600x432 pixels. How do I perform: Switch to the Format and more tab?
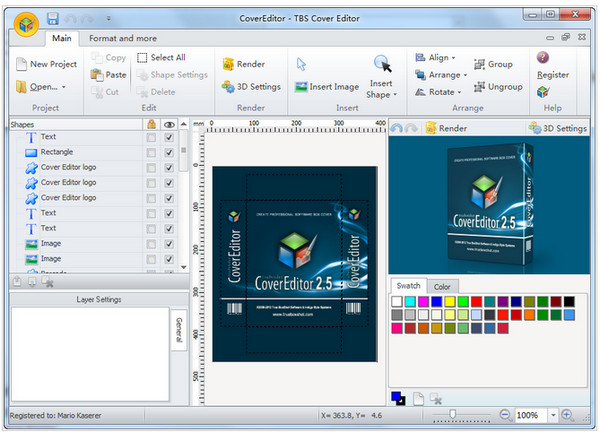(x=124, y=38)
